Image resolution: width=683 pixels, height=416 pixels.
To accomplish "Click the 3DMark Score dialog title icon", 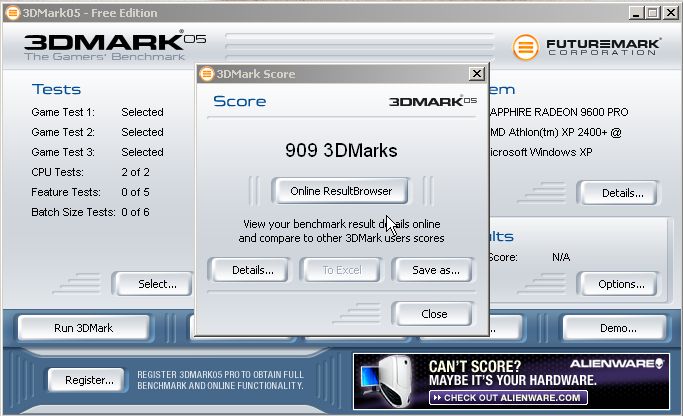I will (x=206, y=74).
